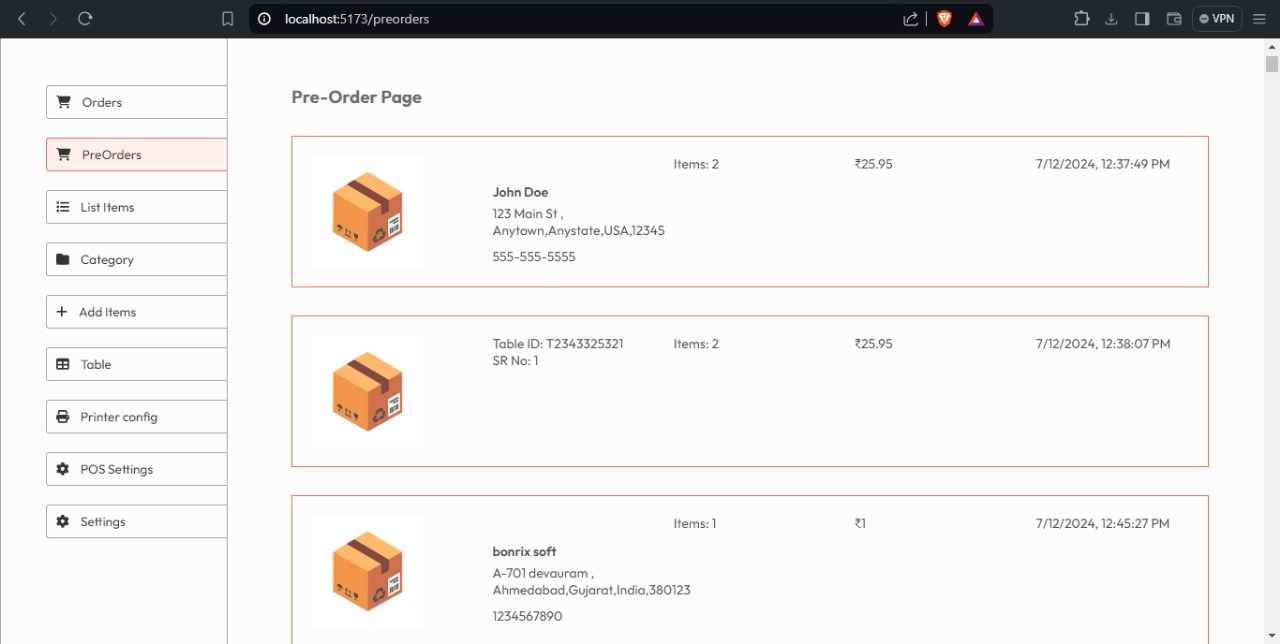Click the phone number 555-555-5555
1280x644 pixels.
tap(534, 257)
